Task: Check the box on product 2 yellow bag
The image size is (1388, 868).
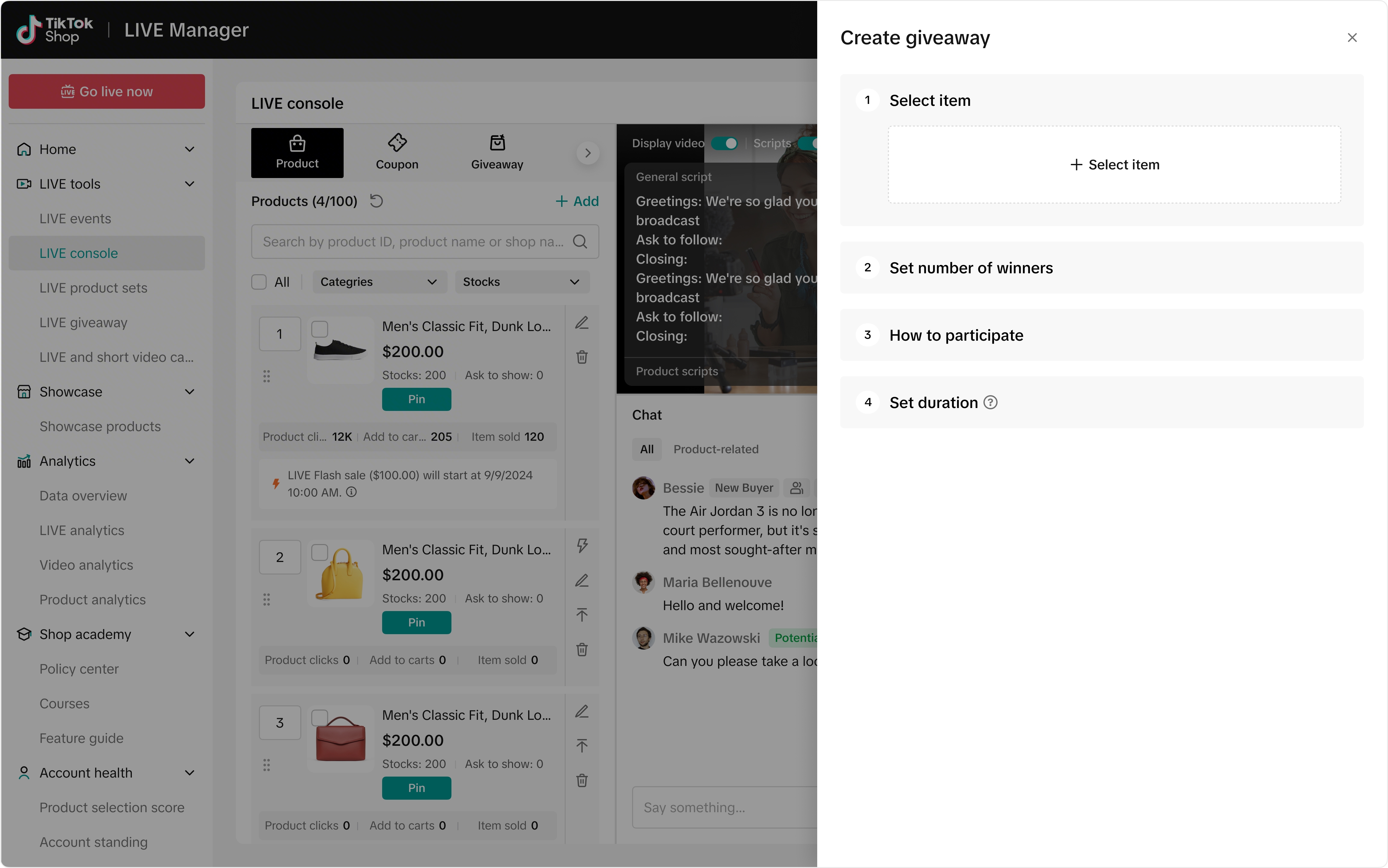Action: click(x=319, y=552)
